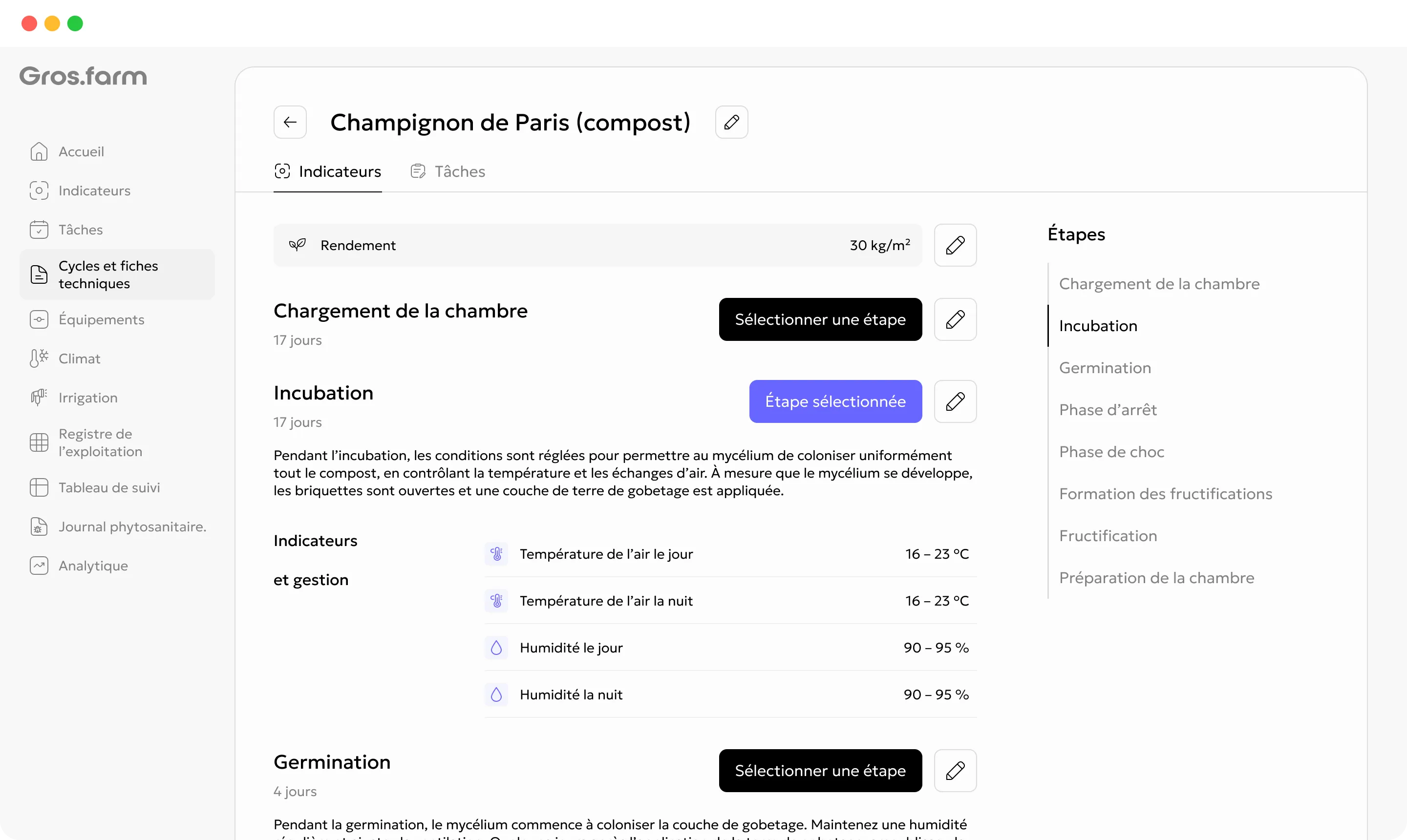
Task: Switch to the Indicateurs tab
Action: [x=328, y=171]
